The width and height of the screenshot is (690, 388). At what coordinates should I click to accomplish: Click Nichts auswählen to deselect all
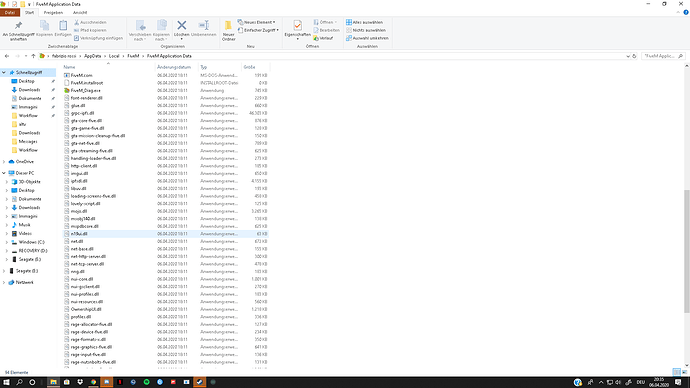(366, 30)
